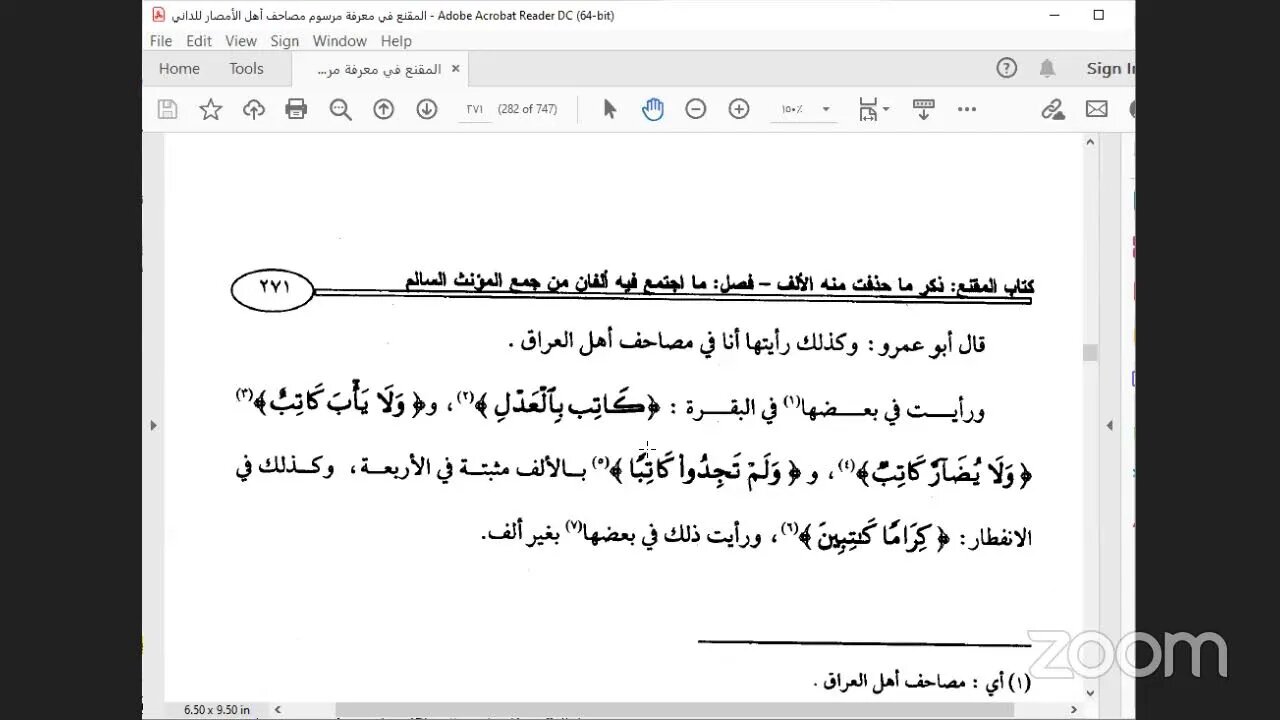This screenshot has width=1280, height=720.
Task: Click the scrollbar down arrow
Action: pos(1090,692)
